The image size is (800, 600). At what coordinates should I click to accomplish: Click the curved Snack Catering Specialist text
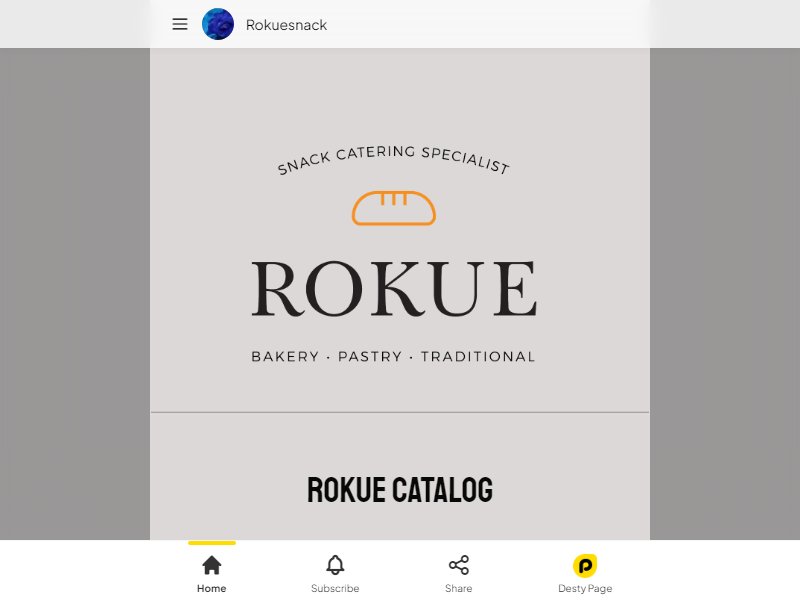tap(393, 160)
